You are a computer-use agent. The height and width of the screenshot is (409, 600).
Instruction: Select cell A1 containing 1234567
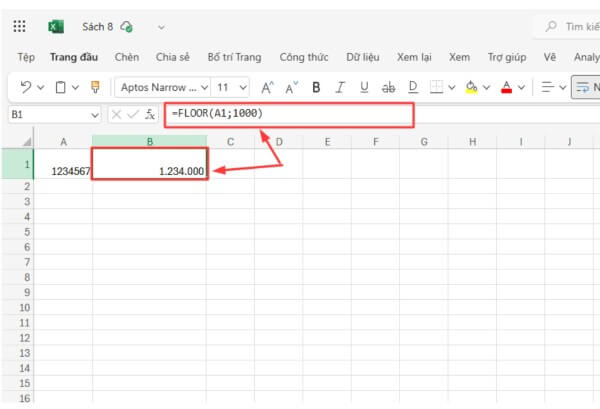pyautogui.click(x=64, y=164)
